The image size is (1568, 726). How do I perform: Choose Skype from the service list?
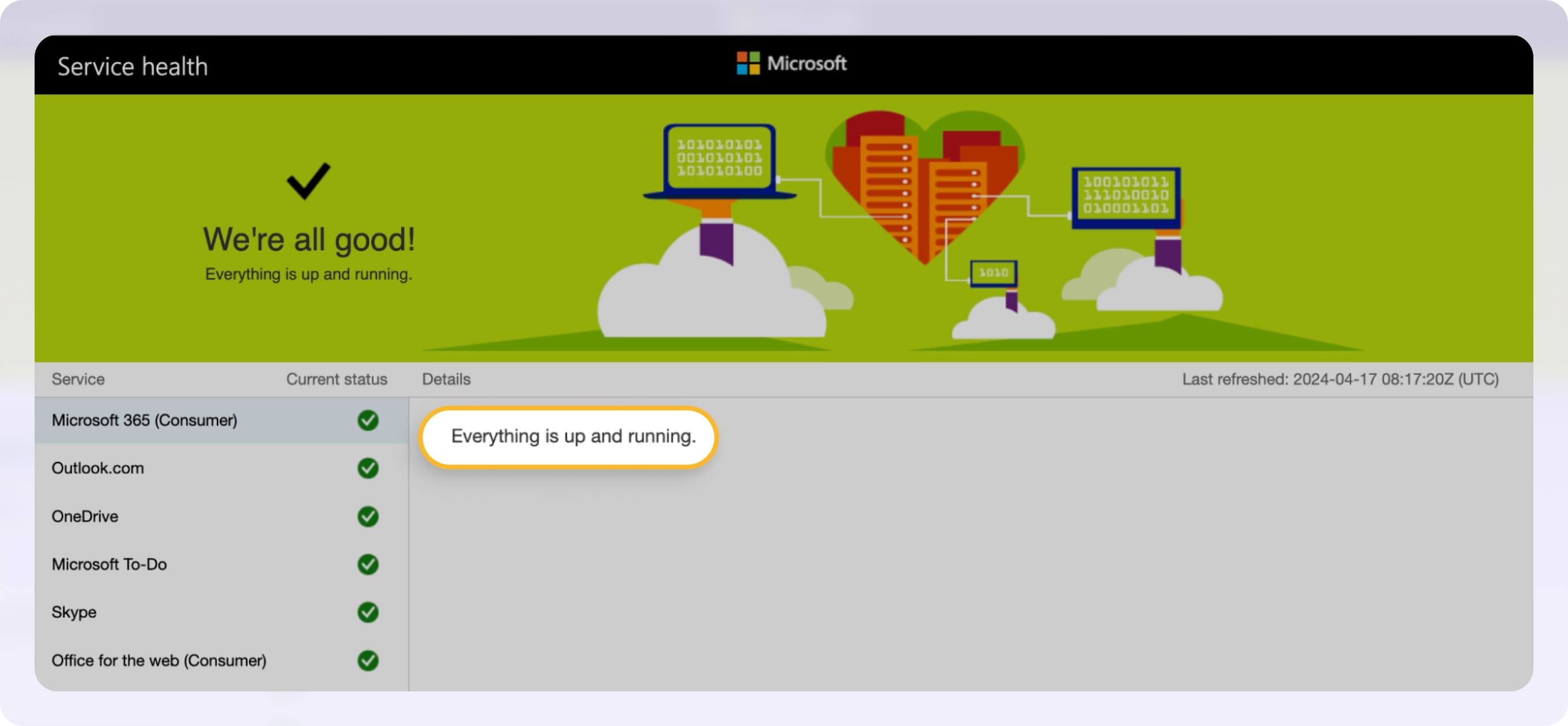(x=74, y=612)
